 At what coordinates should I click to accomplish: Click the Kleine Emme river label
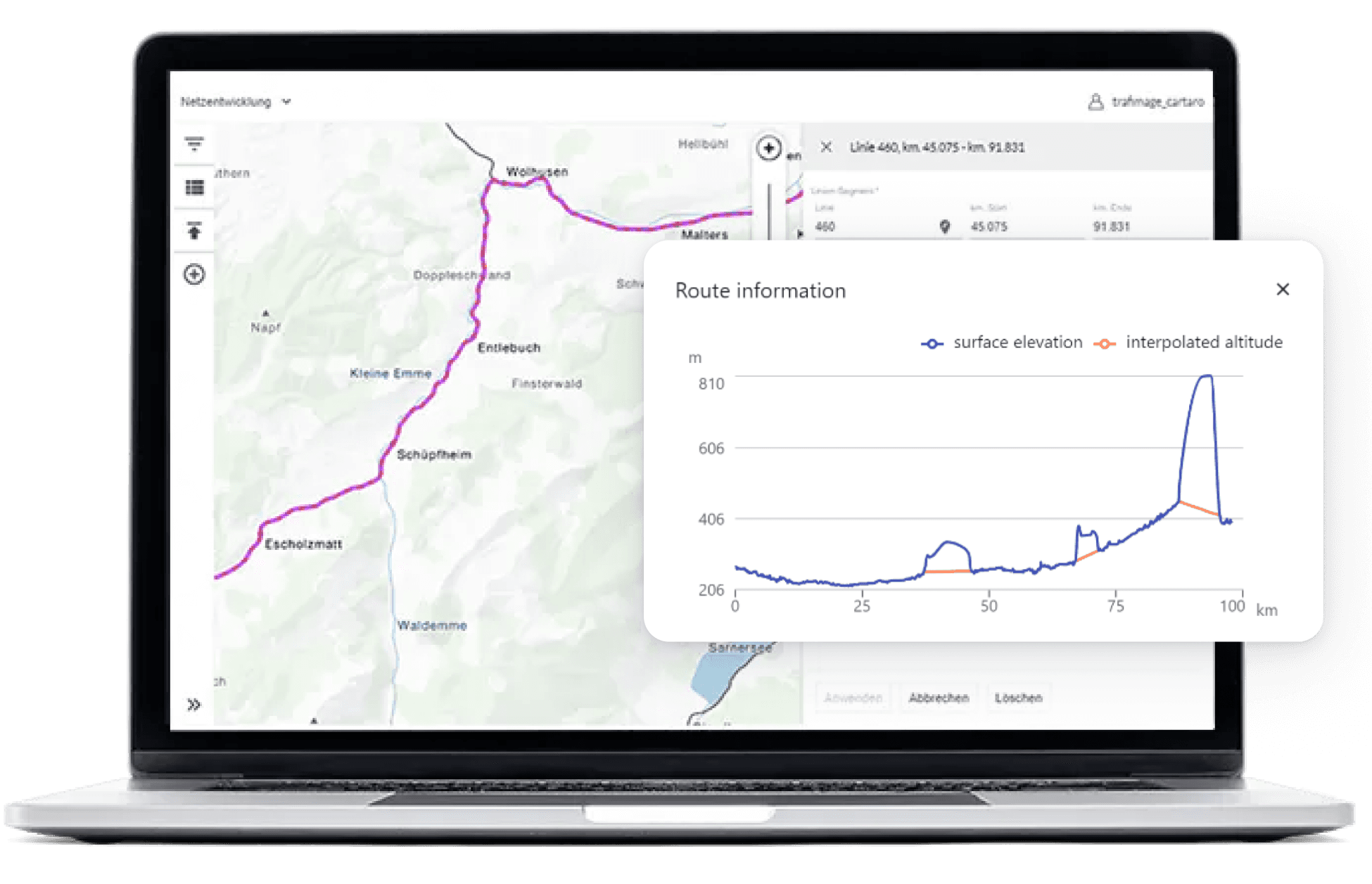point(390,373)
